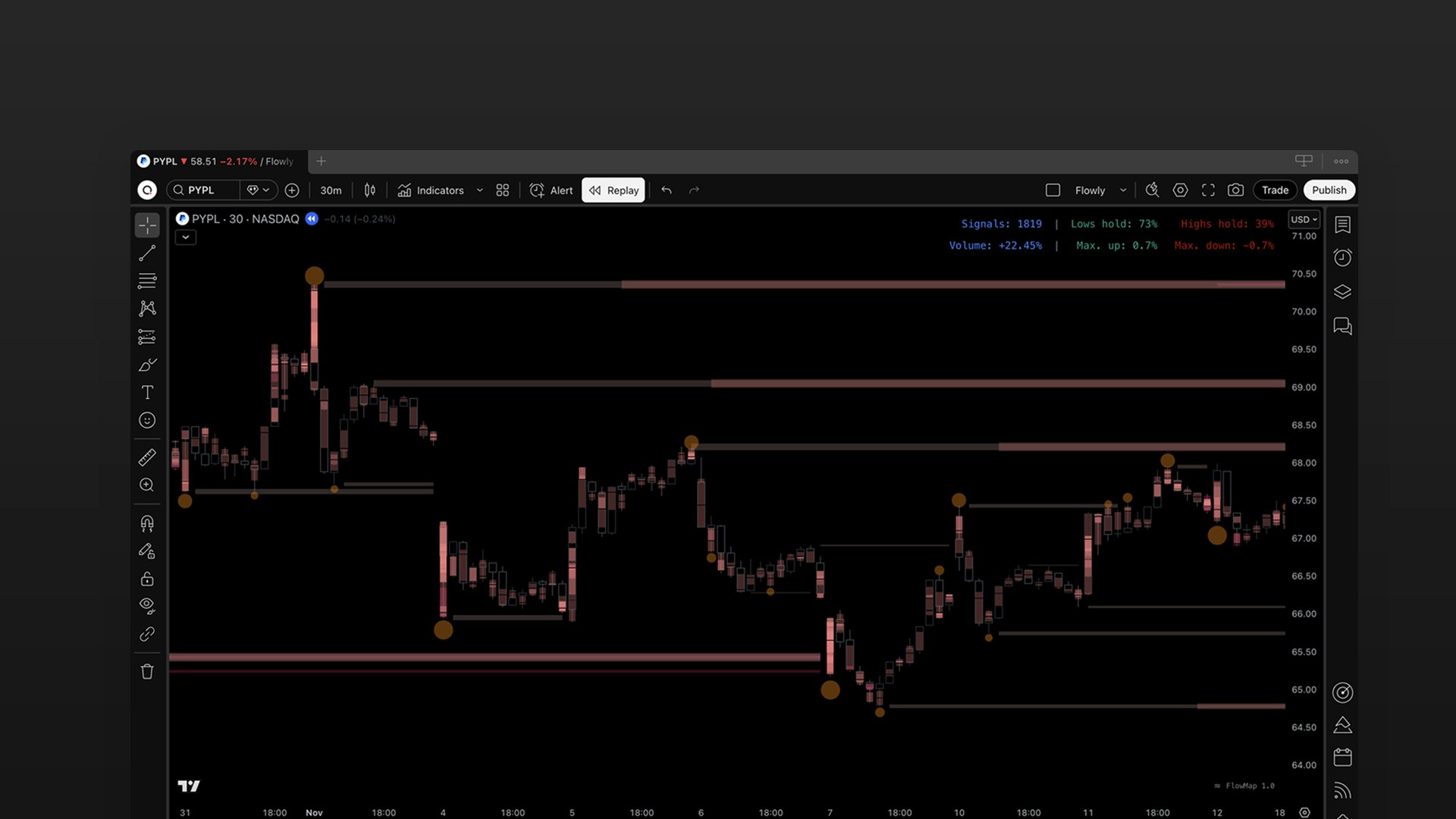Start bar Replay mode

tap(613, 190)
